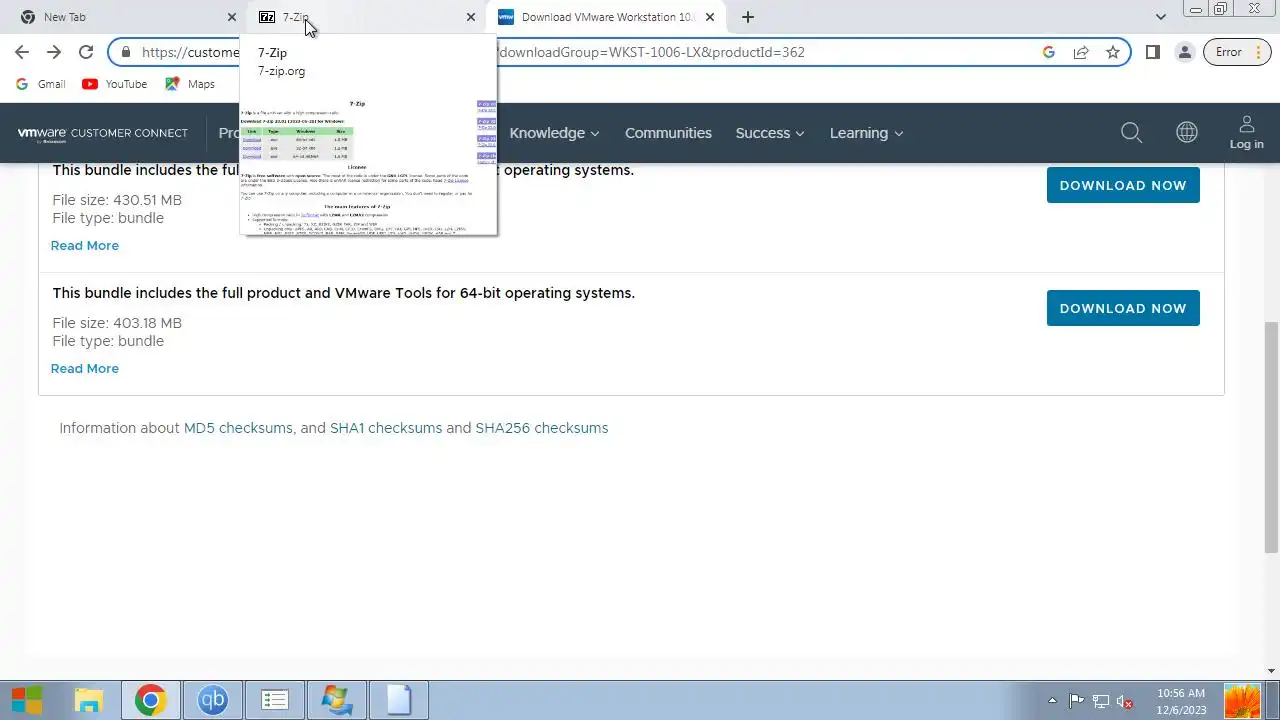Open File Explorer from the taskbar
This screenshot has height=720, width=1280.
click(x=89, y=700)
